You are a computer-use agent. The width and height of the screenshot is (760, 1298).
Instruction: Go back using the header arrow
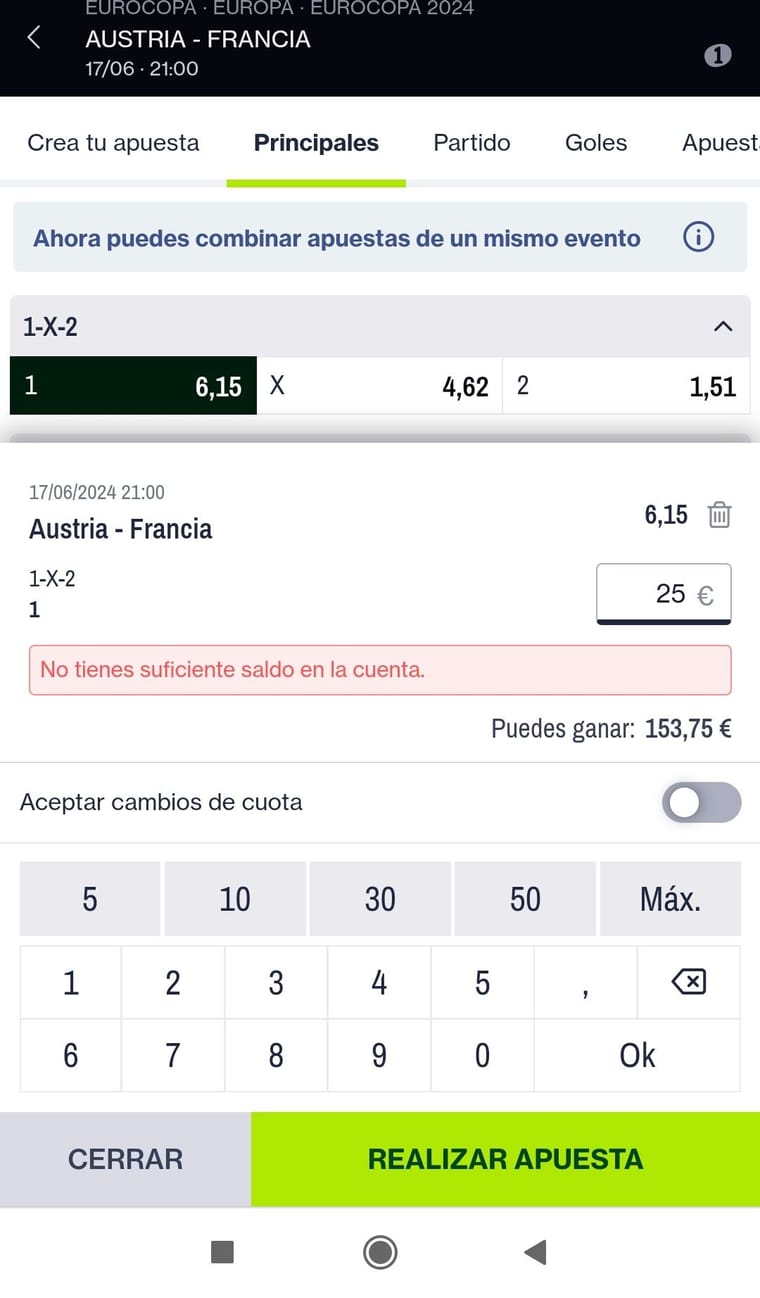tap(34, 39)
